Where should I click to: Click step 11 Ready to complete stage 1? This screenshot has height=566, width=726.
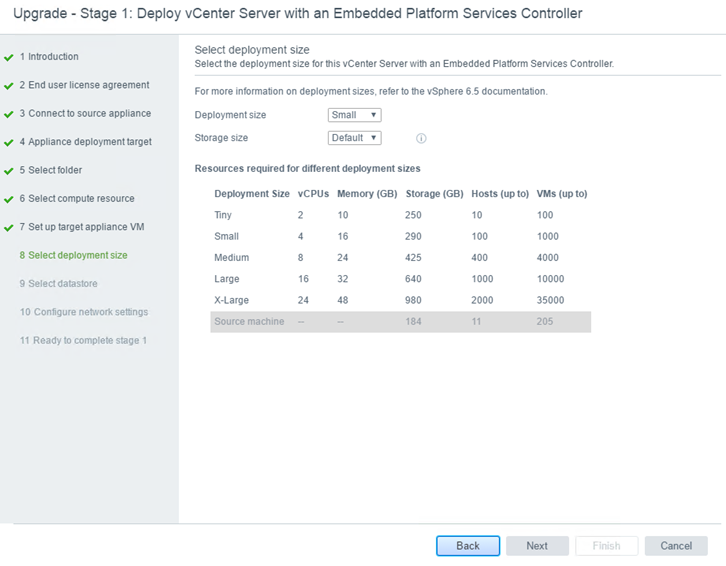click(83, 340)
